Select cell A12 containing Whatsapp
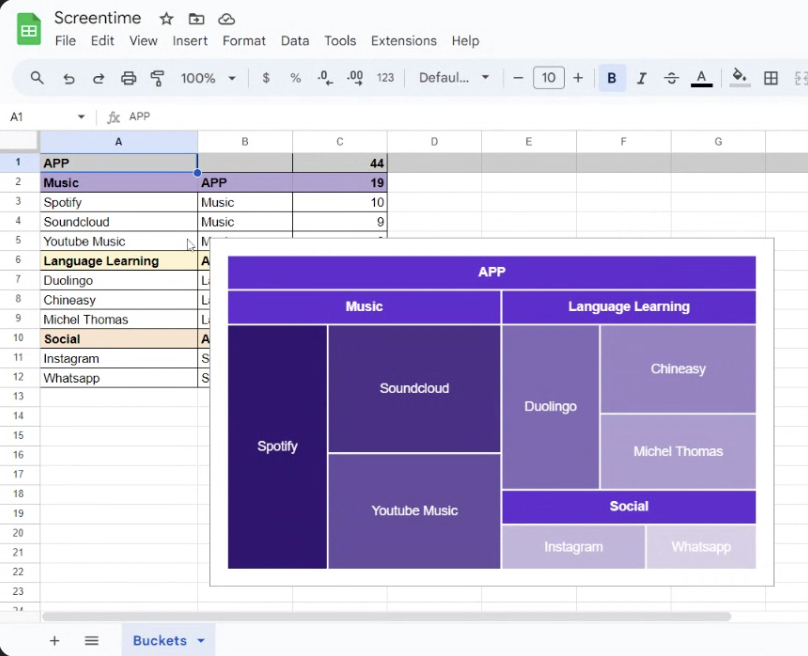This screenshot has height=656, width=808. click(x=119, y=378)
